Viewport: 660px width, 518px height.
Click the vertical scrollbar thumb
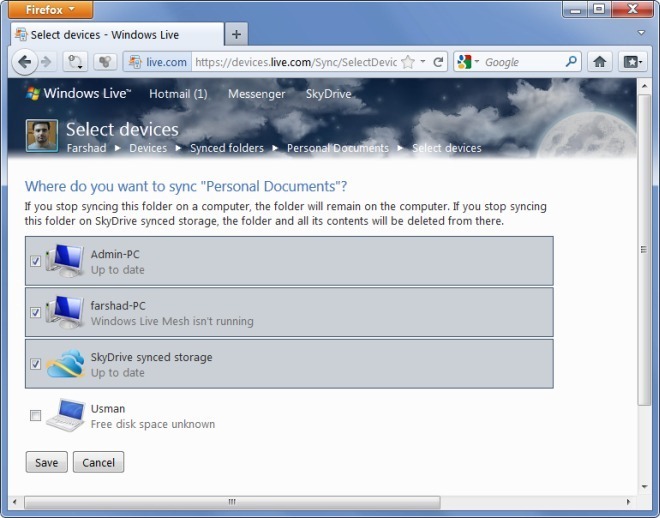click(644, 250)
